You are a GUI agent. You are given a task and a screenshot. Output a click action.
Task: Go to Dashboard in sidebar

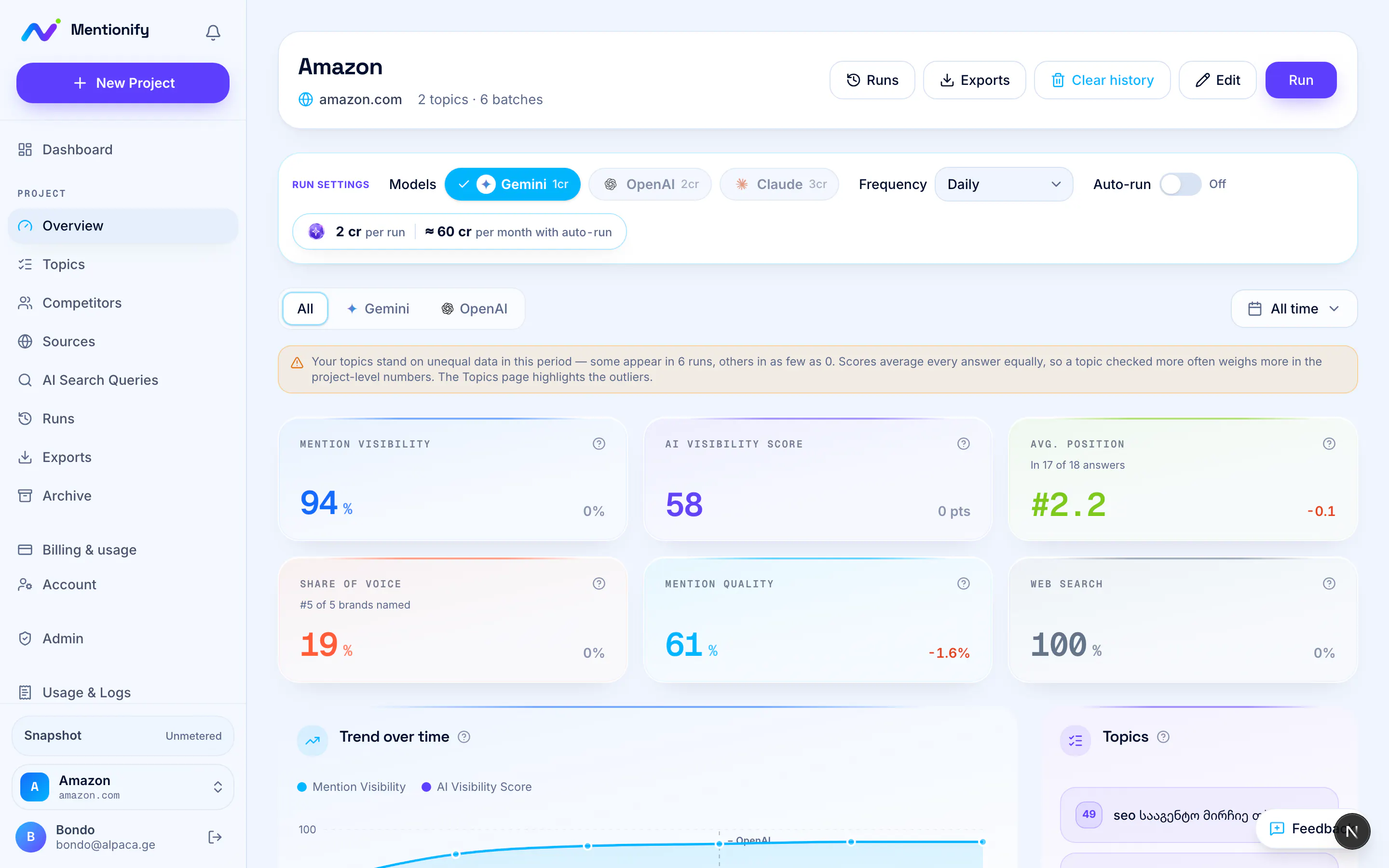point(123,150)
